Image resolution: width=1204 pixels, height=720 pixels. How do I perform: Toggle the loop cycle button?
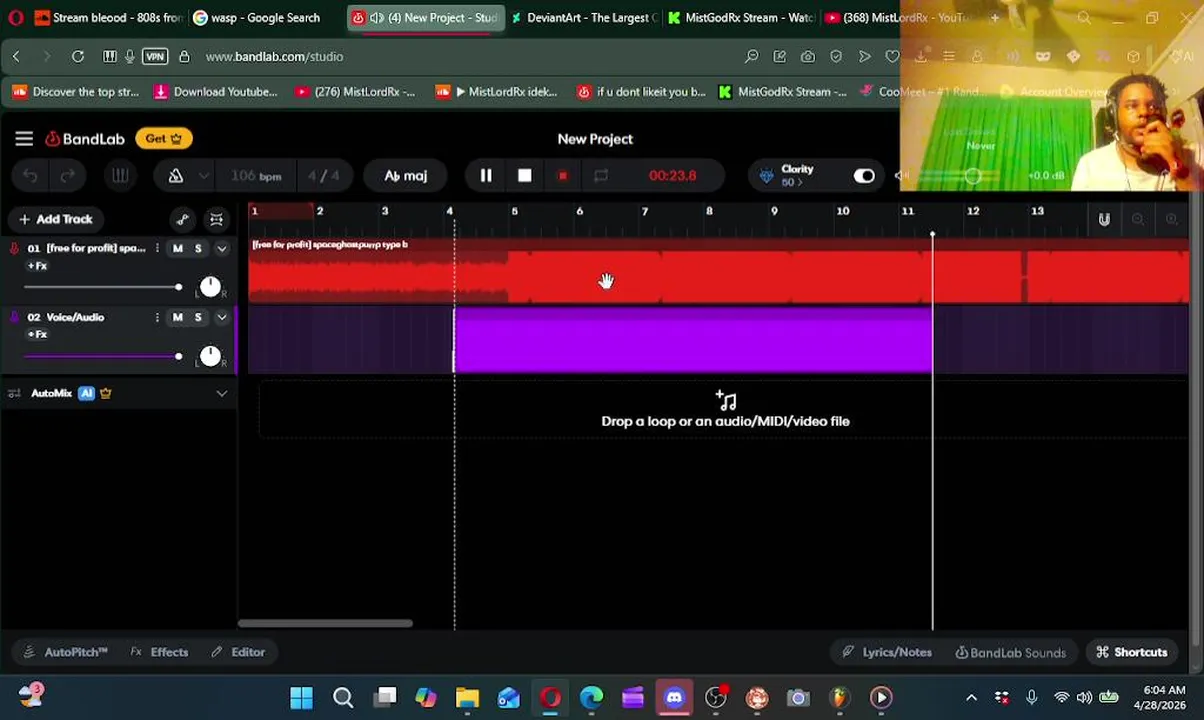coord(601,176)
